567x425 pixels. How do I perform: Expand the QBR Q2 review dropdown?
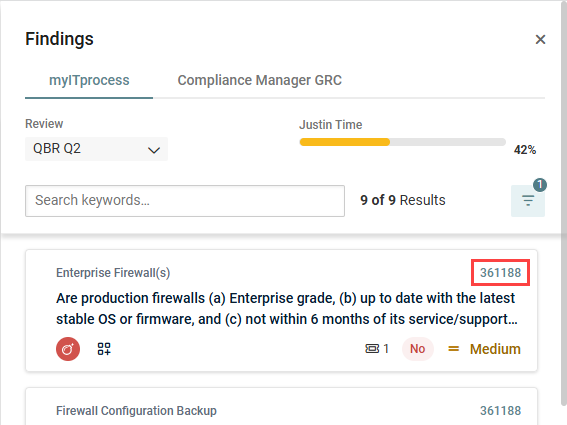tap(97, 149)
